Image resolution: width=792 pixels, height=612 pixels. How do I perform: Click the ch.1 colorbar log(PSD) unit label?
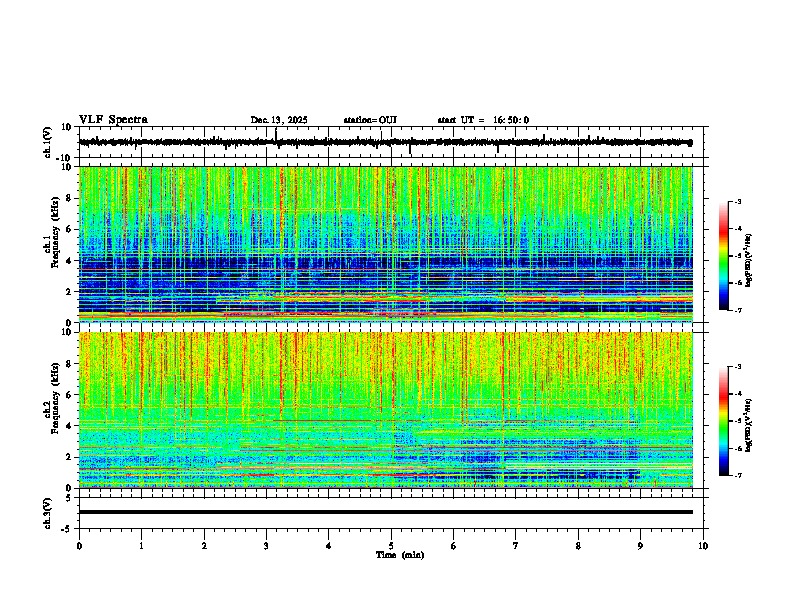click(x=749, y=260)
